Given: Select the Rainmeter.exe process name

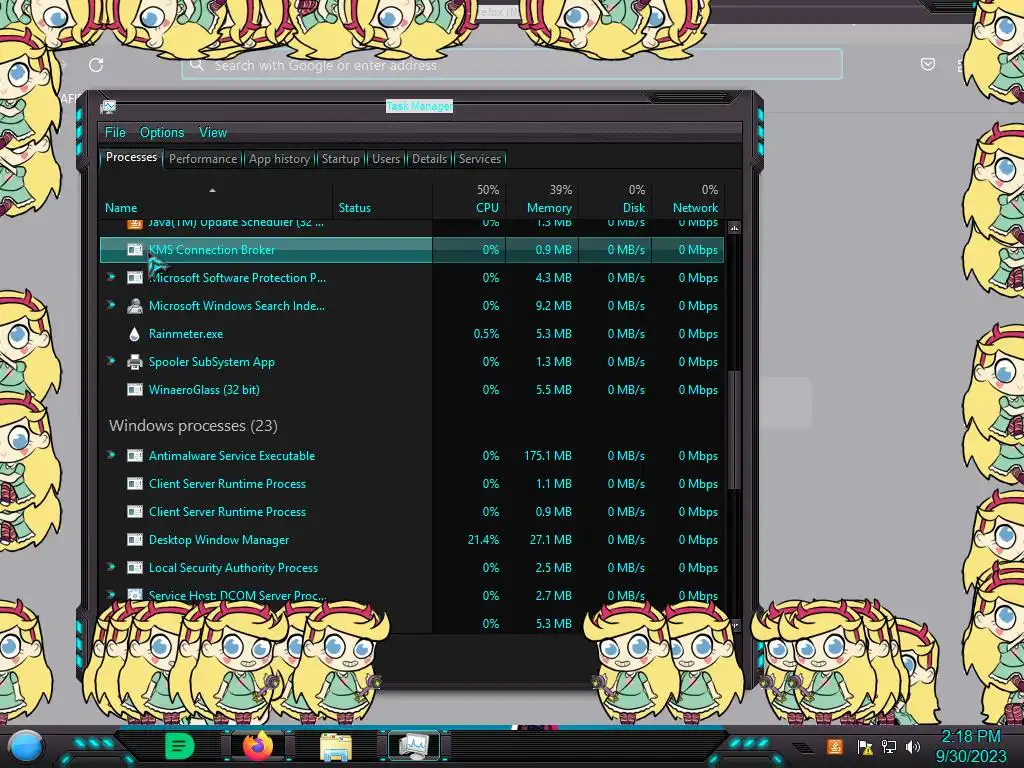Looking at the screenshot, I should pos(185,334).
